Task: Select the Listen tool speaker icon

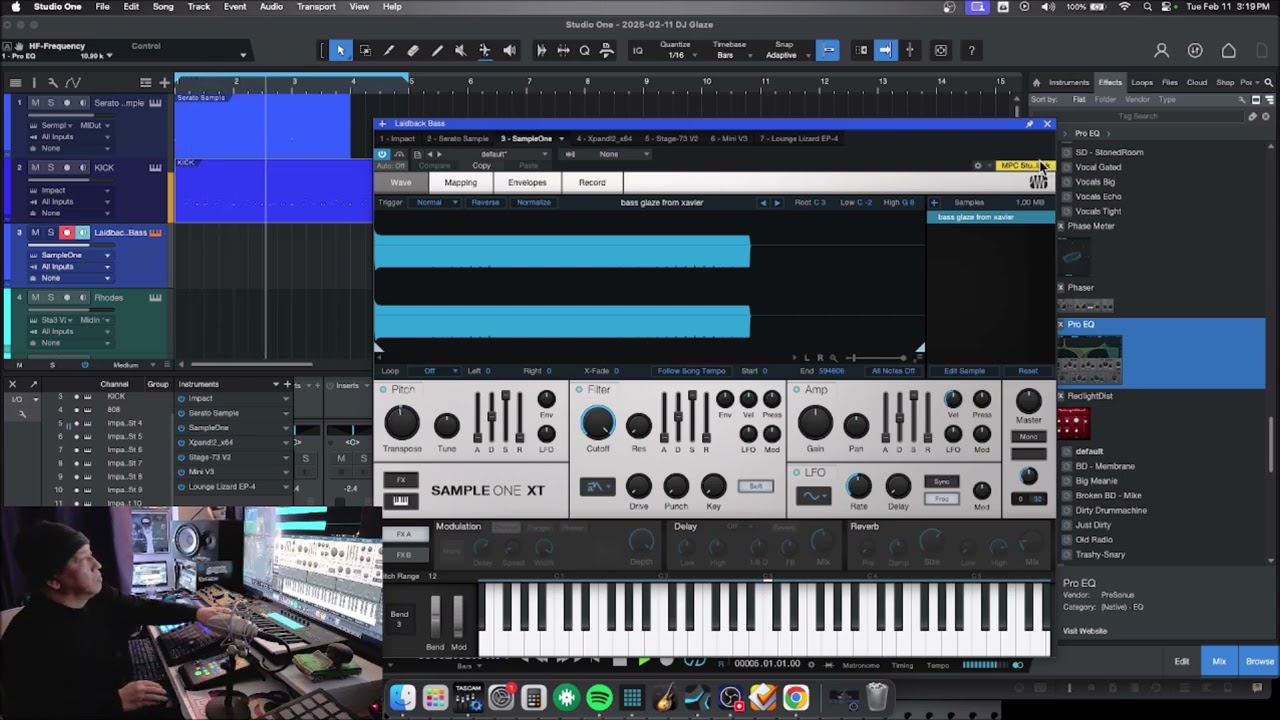Action: (509, 50)
